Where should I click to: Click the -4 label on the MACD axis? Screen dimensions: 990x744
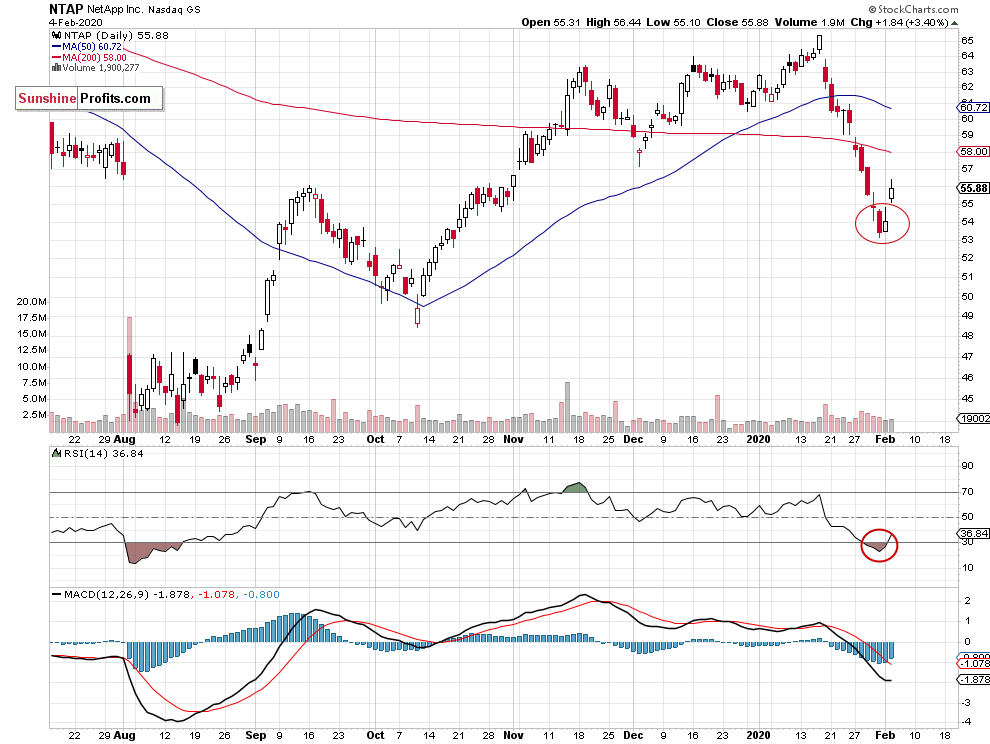point(966,722)
